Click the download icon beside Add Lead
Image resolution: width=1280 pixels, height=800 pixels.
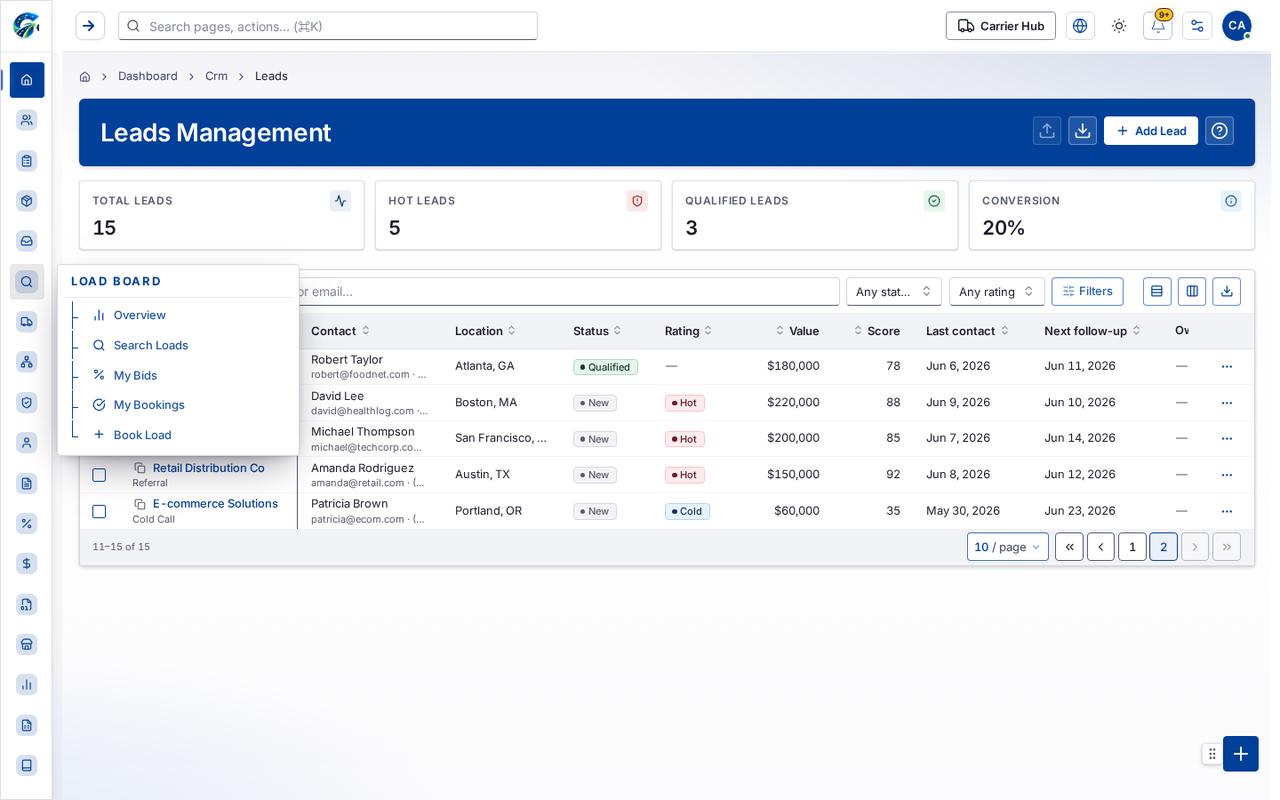pos(1083,131)
